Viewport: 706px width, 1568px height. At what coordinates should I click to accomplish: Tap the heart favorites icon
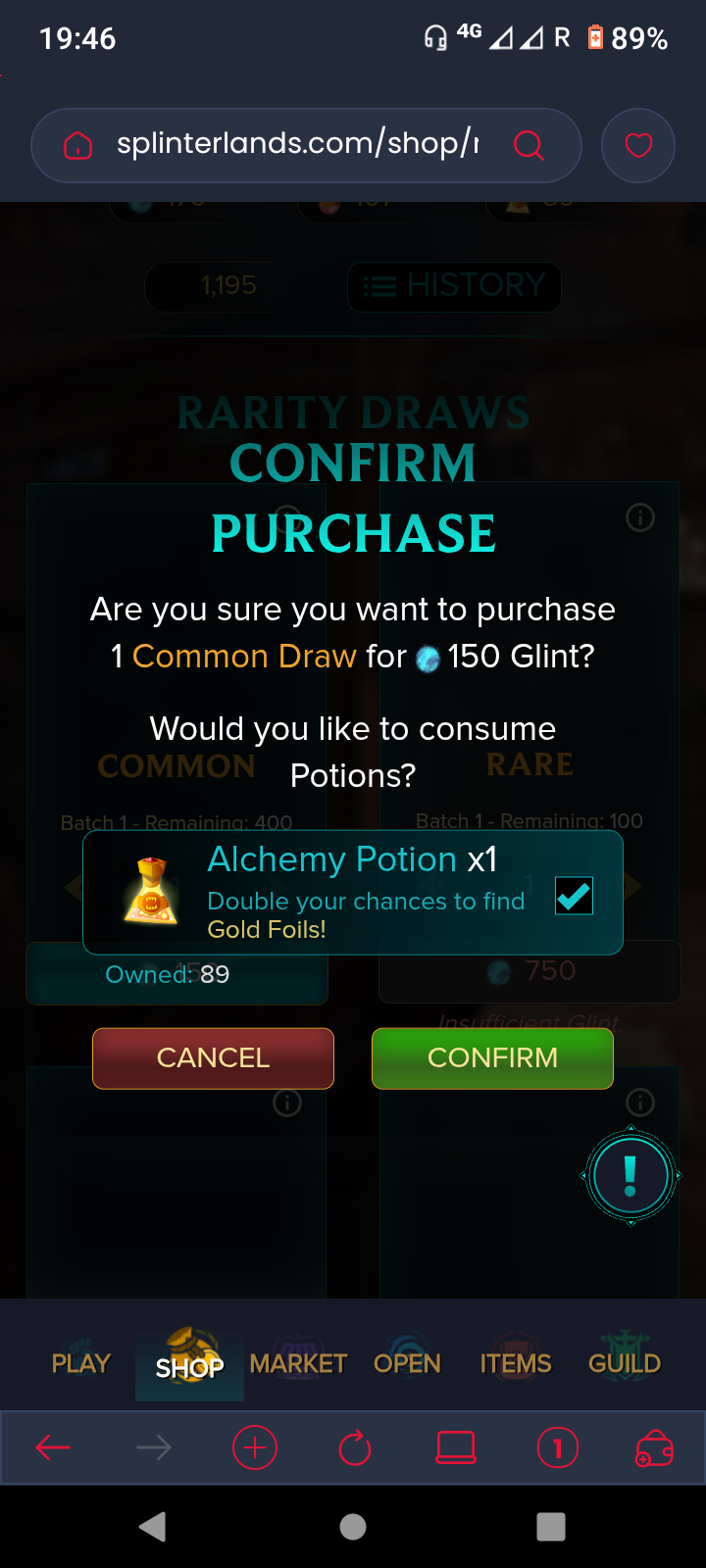pyautogui.click(x=638, y=146)
